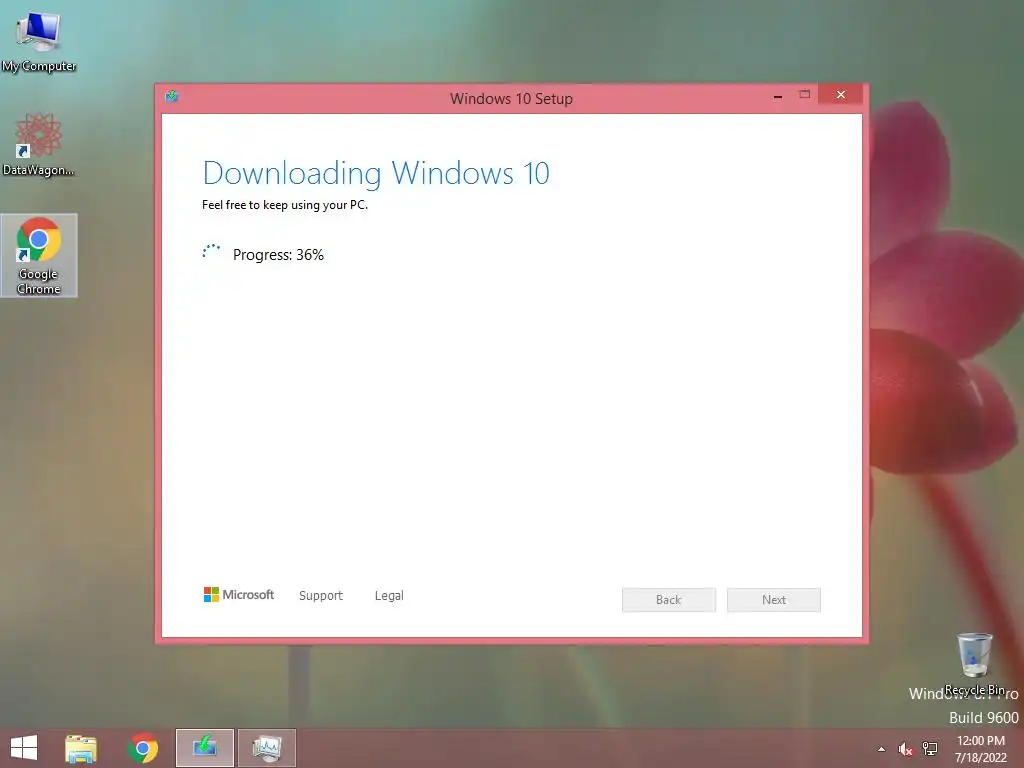Open the Legal link
The image size is (1024, 768).
point(389,596)
